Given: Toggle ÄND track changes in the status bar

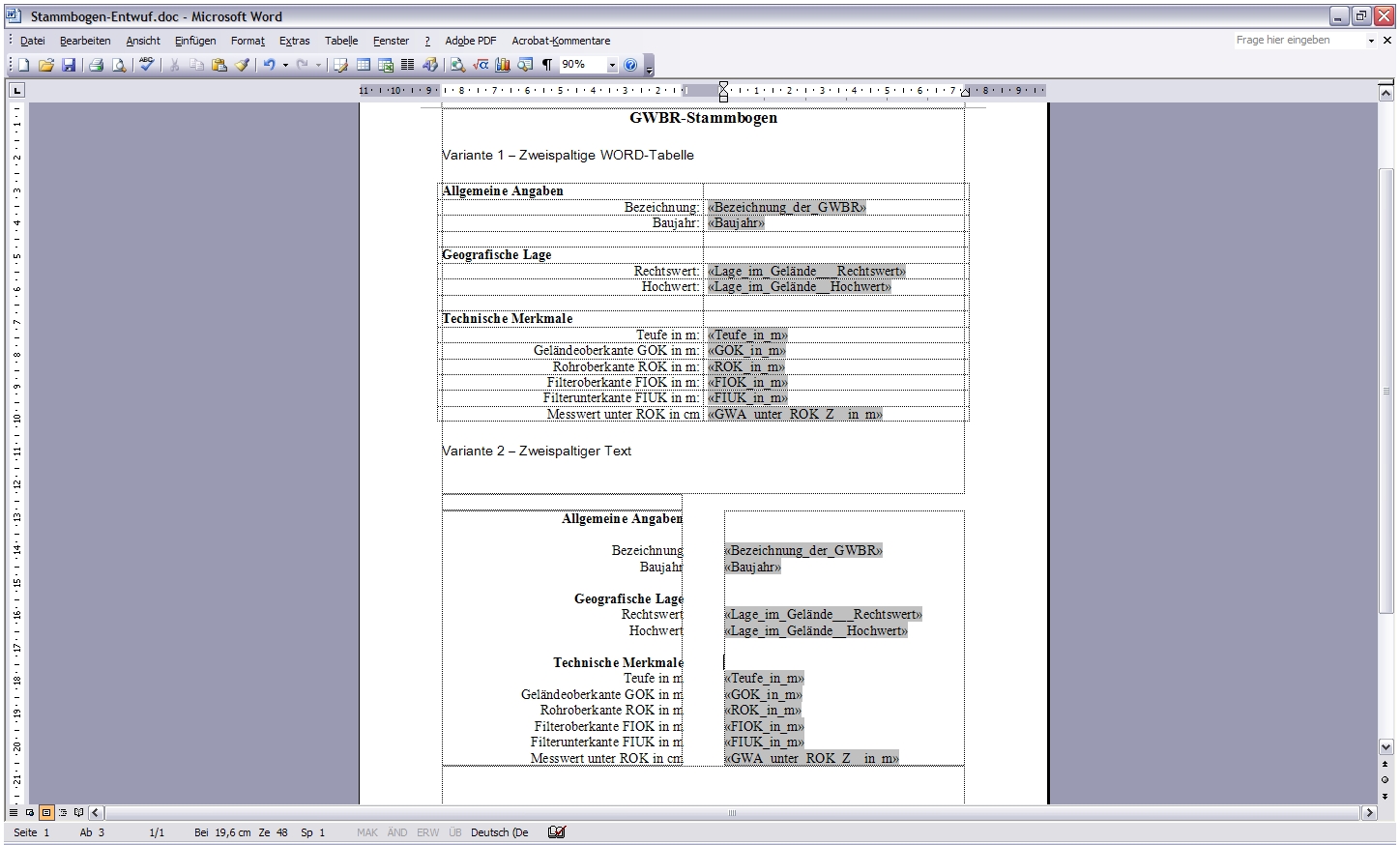Looking at the screenshot, I should [397, 832].
